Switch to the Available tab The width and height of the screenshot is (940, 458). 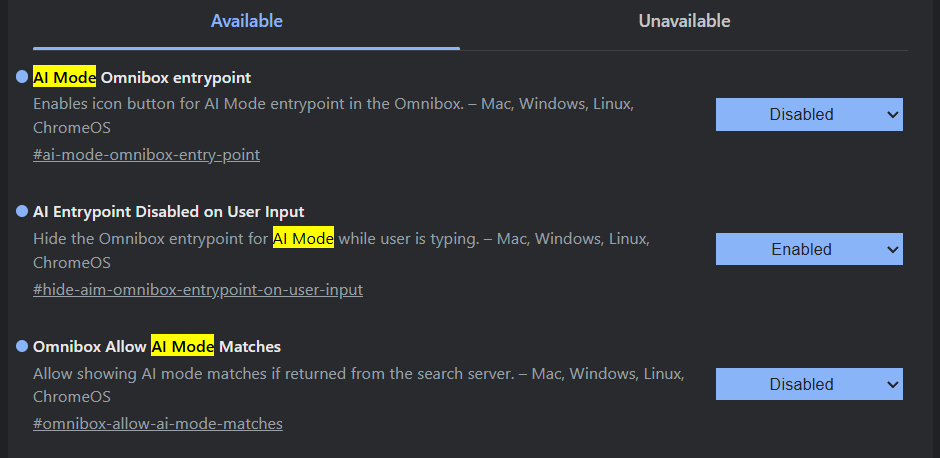(246, 21)
